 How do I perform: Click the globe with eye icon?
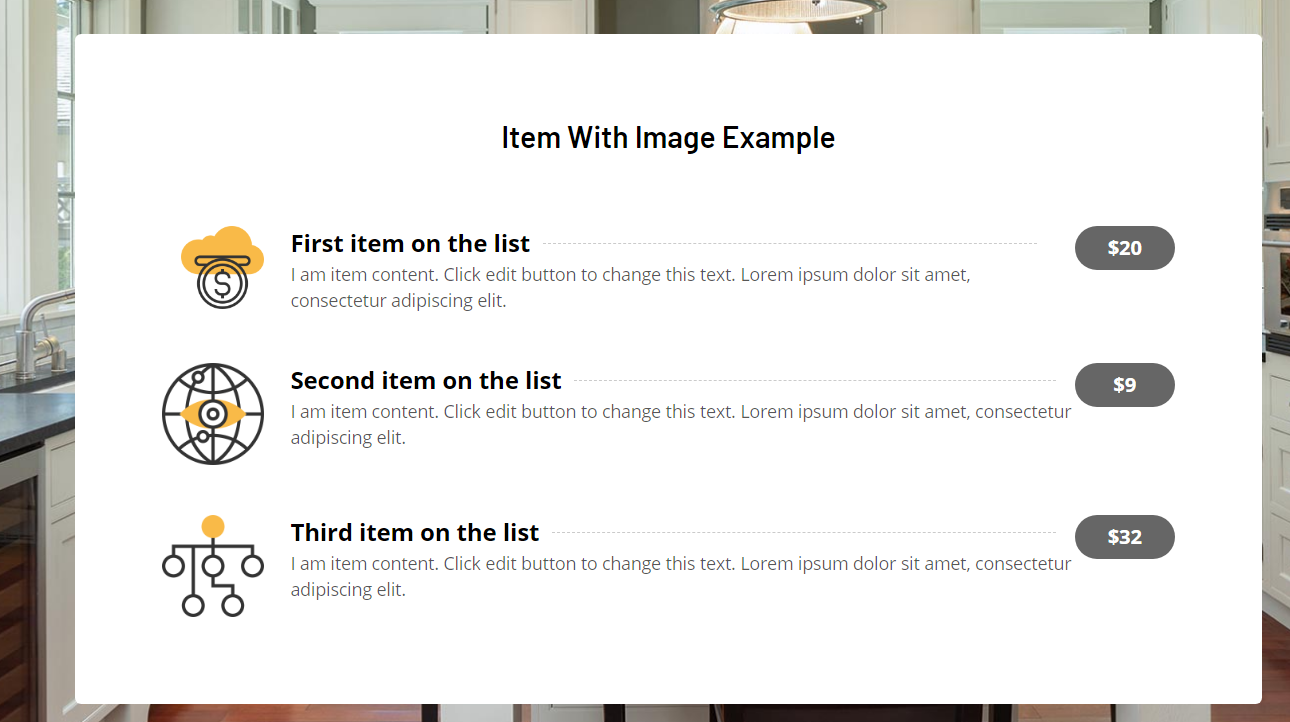coord(213,414)
